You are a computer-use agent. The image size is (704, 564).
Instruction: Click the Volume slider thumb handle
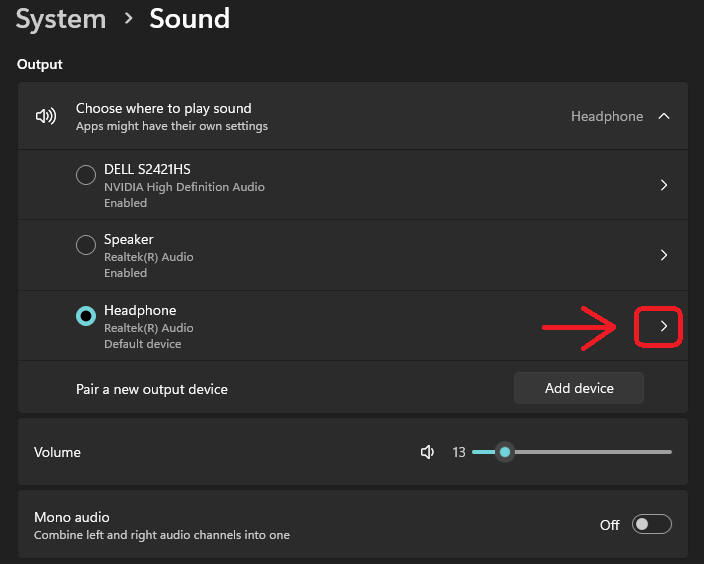click(x=505, y=452)
